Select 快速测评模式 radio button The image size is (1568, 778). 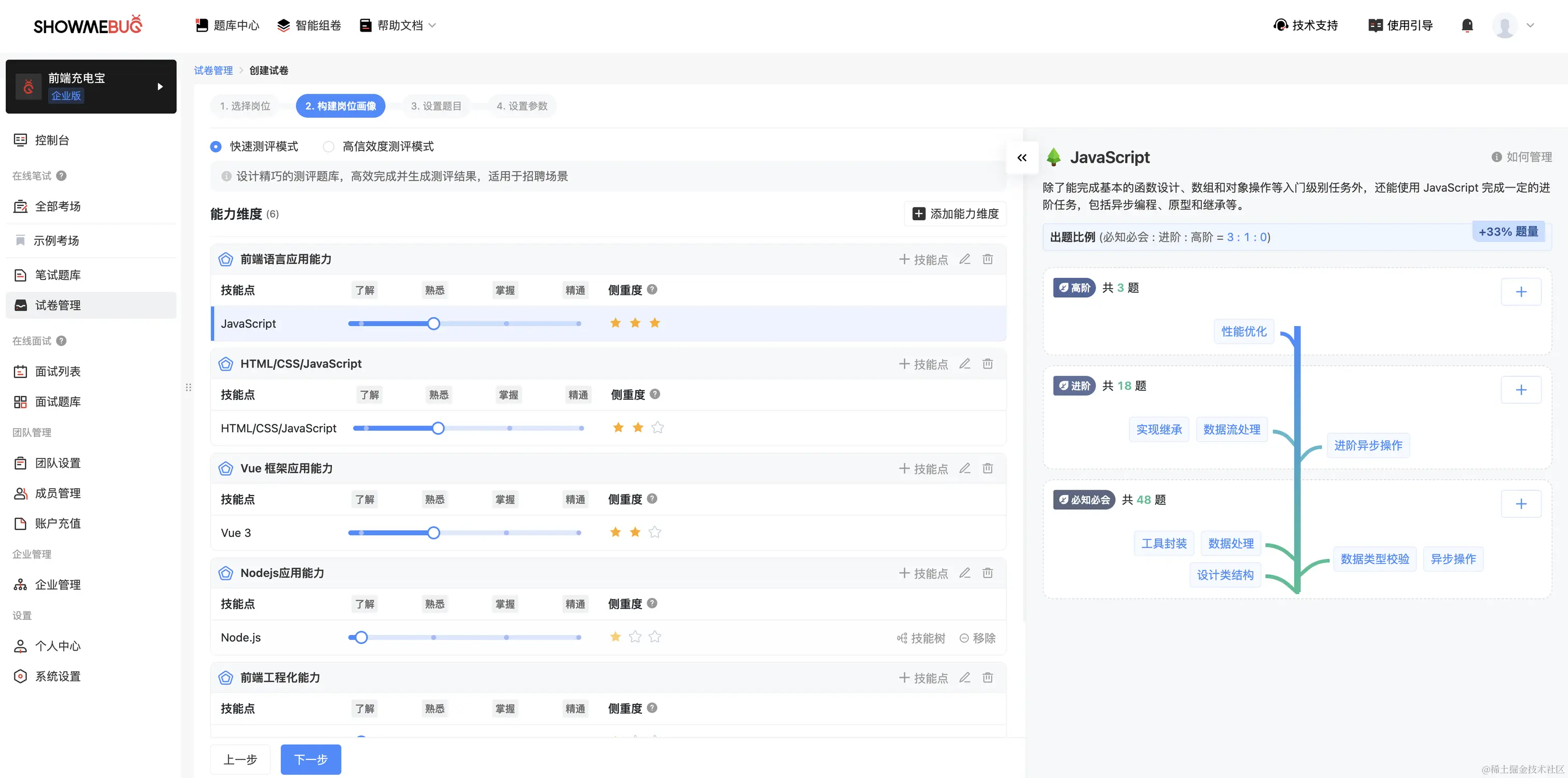(x=216, y=147)
